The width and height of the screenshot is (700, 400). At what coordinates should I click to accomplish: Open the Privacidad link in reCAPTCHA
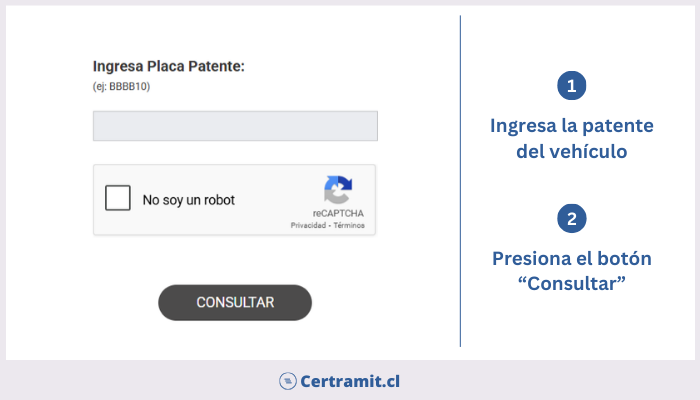(x=309, y=226)
